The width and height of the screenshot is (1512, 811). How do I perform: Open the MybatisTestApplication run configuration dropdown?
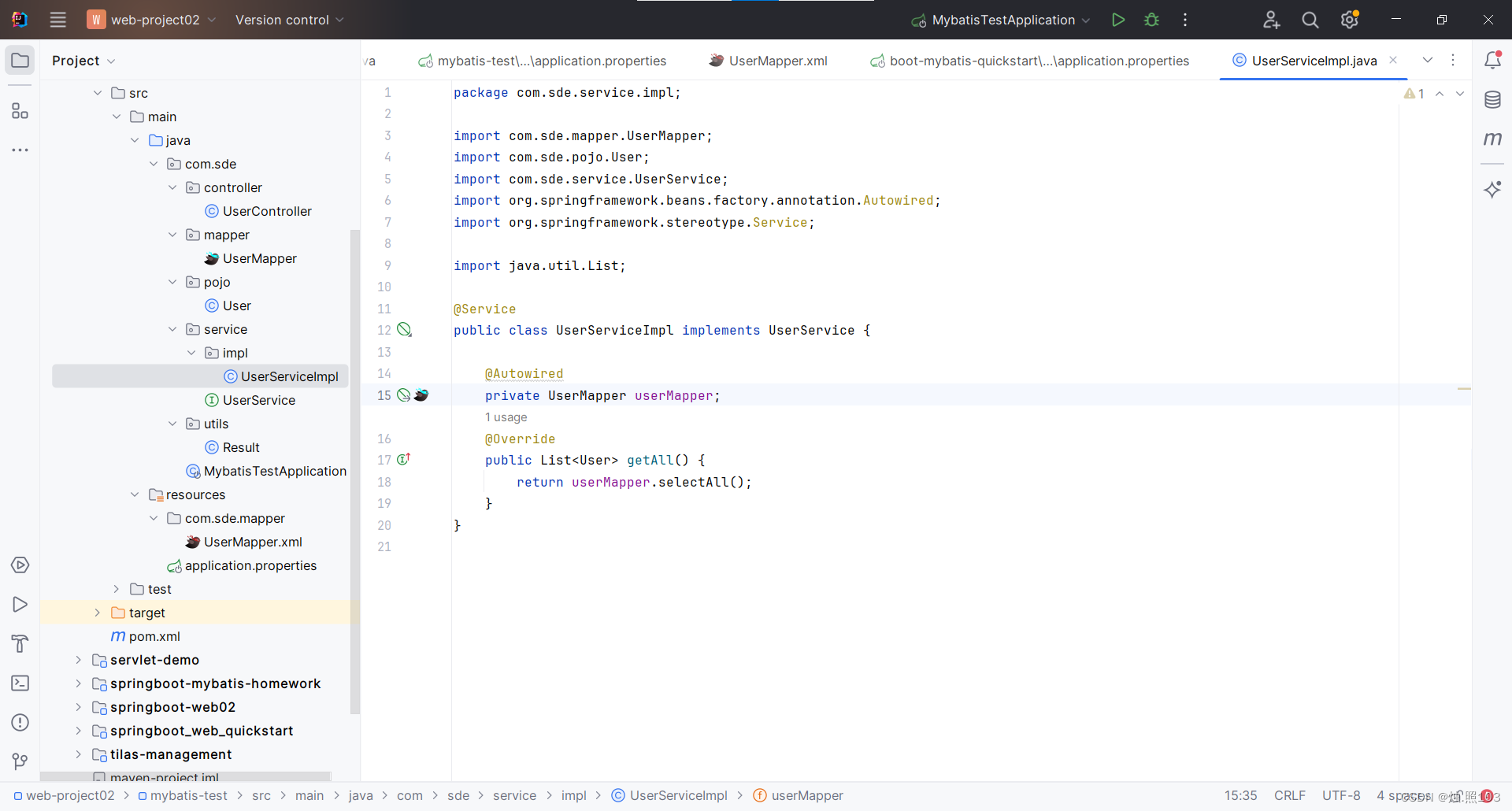coord(1001,20)
